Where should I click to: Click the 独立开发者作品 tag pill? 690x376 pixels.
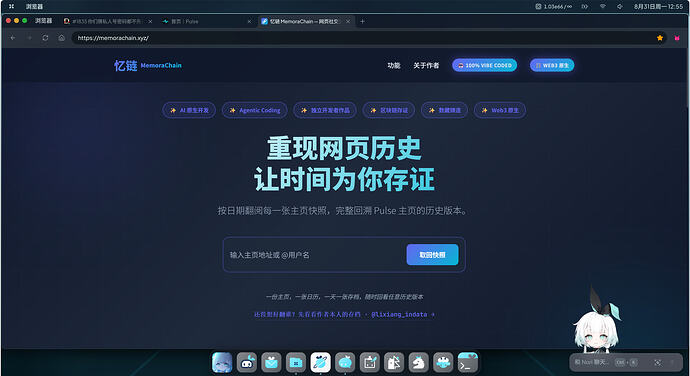point(325,110)
